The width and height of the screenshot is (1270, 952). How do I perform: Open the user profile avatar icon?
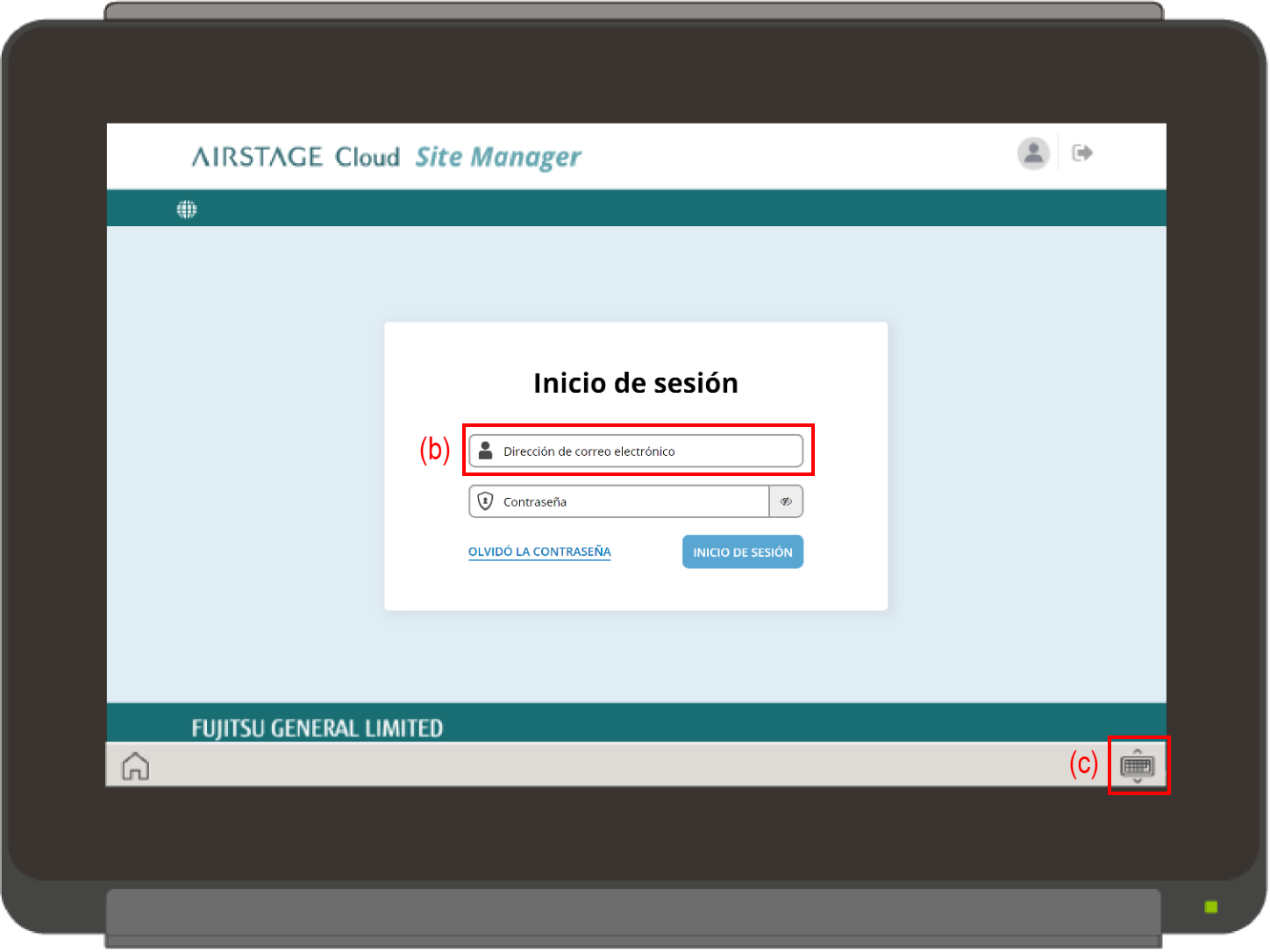click(x=1033, y=153)
